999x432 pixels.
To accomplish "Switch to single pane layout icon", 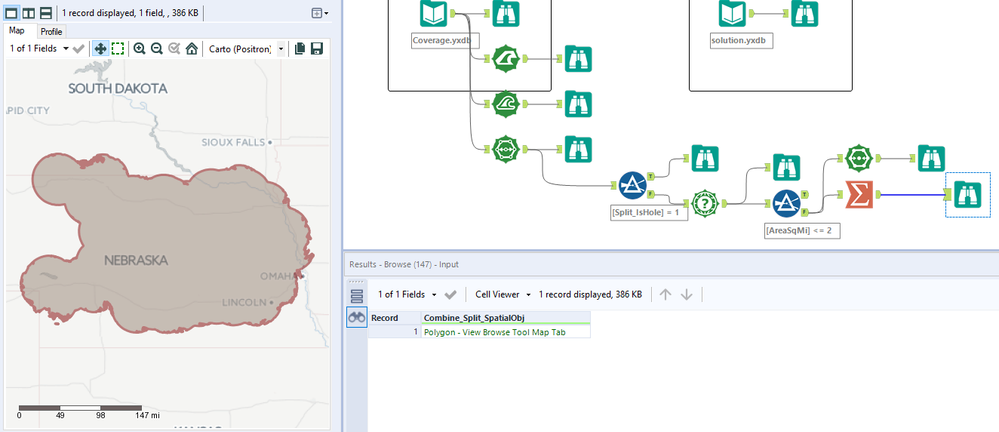I will pos(11,13).
